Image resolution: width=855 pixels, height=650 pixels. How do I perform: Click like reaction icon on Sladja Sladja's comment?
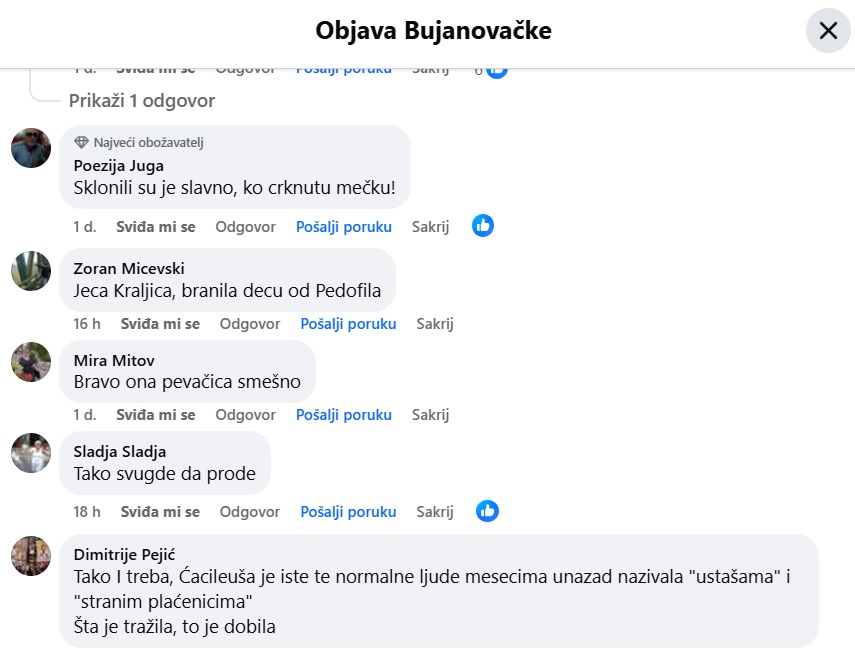point(487,511)
